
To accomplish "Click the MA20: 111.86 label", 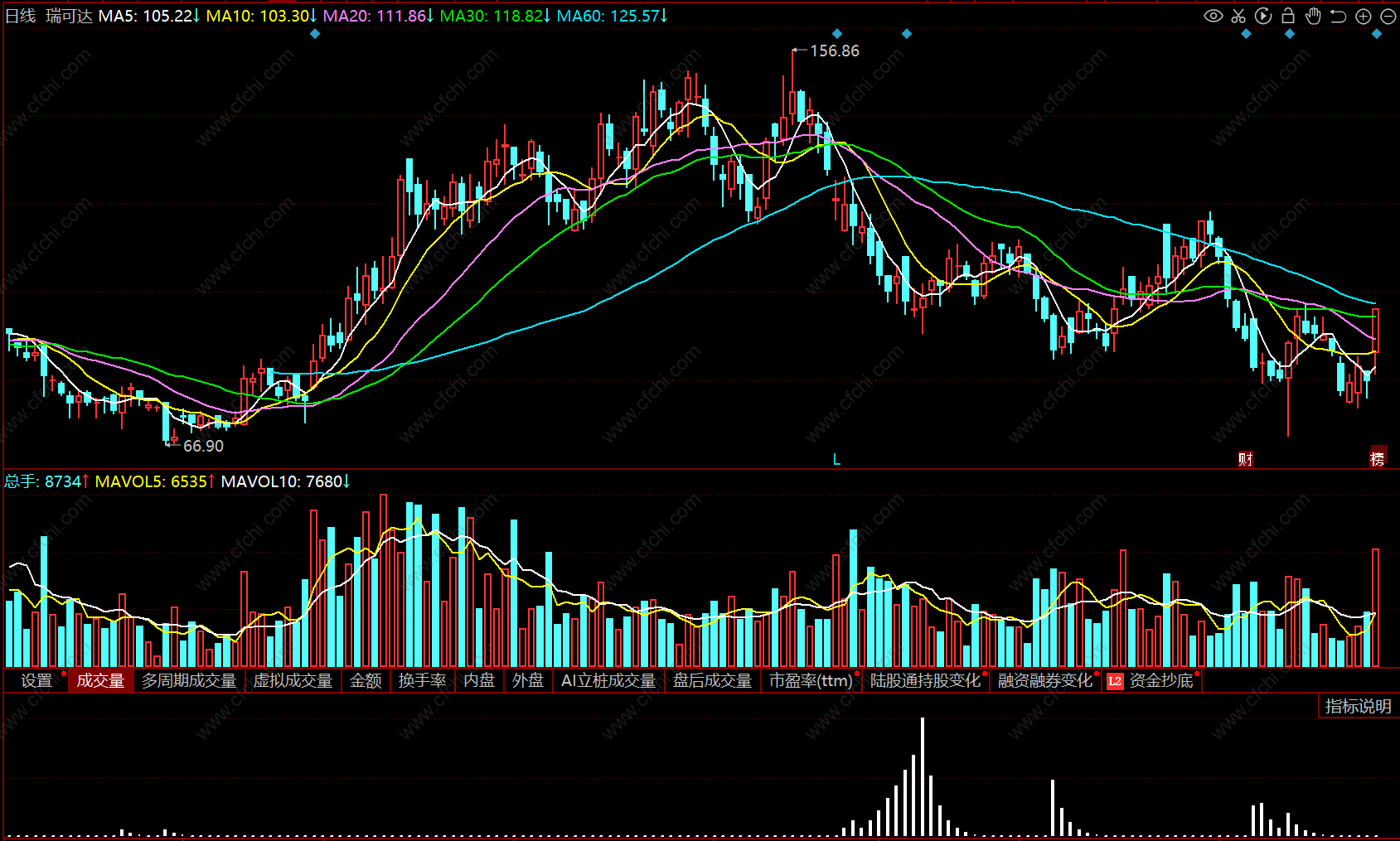I will click(x=379, y=16).
